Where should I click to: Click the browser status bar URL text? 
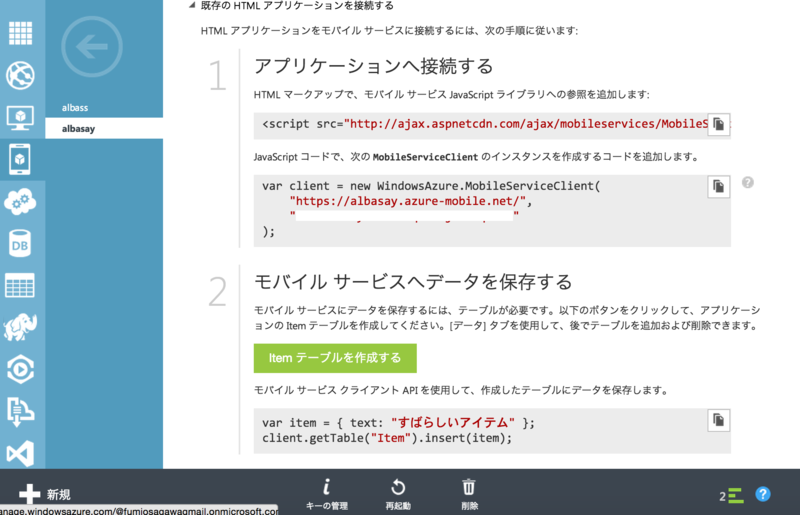pos(139,510)
